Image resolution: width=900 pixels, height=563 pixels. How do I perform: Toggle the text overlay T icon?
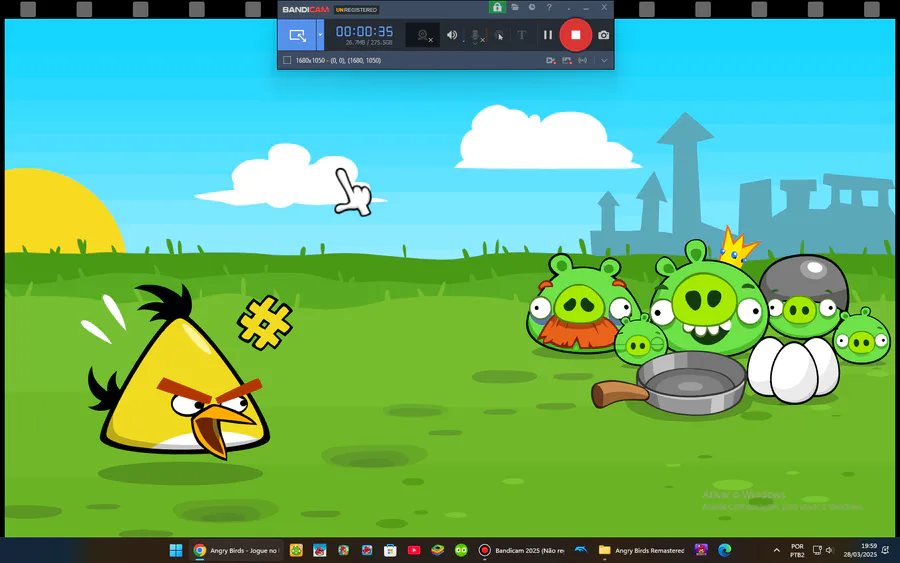(x=522, y=35)
